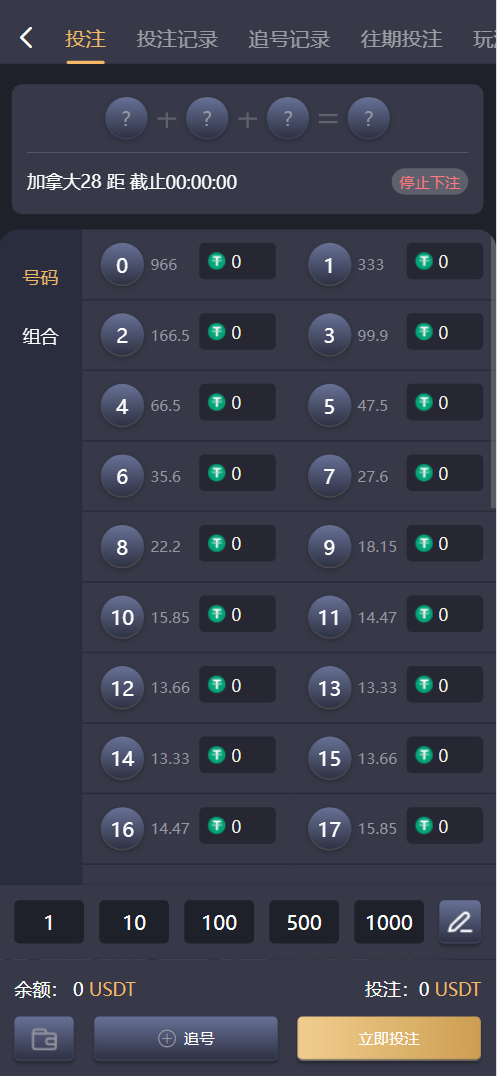Go back using the left arrow icon
497x1076 pixels.
click(x=26, y=38)
